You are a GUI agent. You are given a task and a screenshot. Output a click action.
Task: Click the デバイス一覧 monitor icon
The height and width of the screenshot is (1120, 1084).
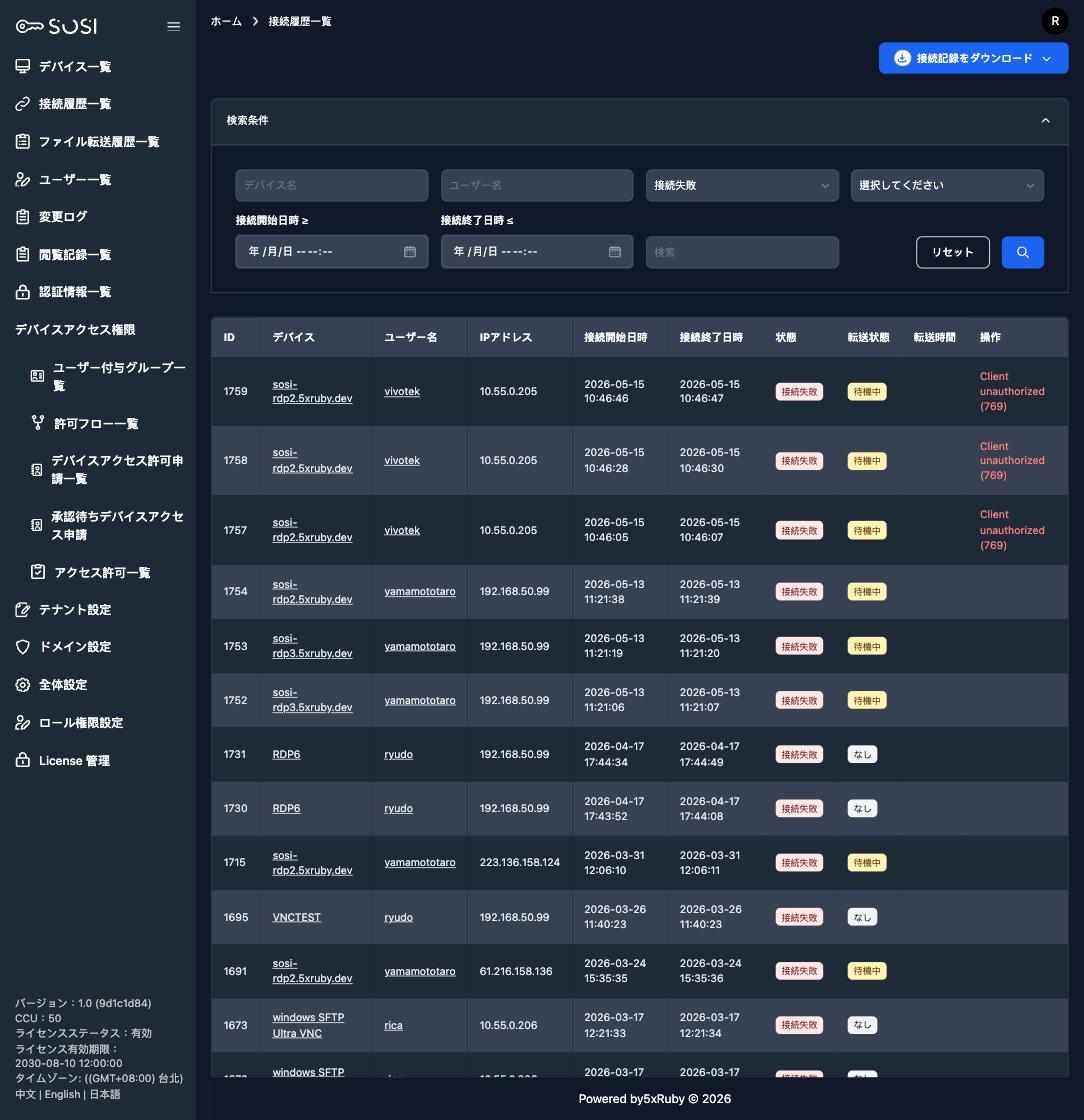23,66
